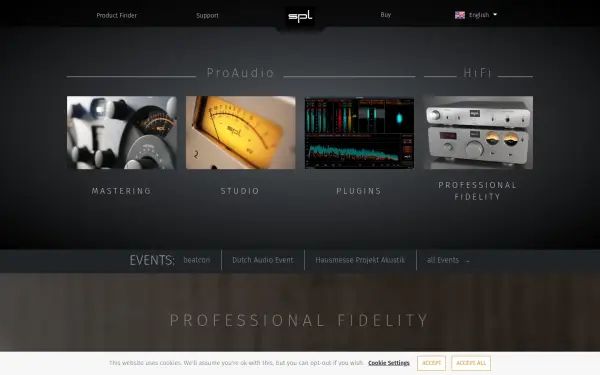
Task: Open the Dutch Audio Event link
Action: 263,260
